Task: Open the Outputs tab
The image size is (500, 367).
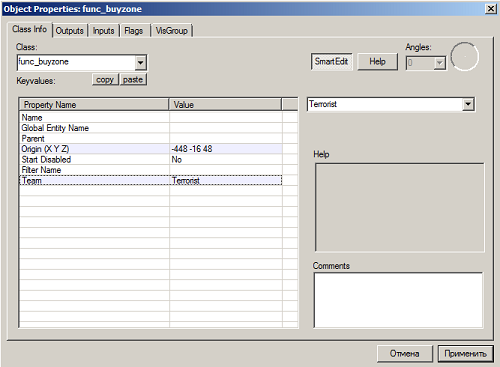Action: (70, 31)
